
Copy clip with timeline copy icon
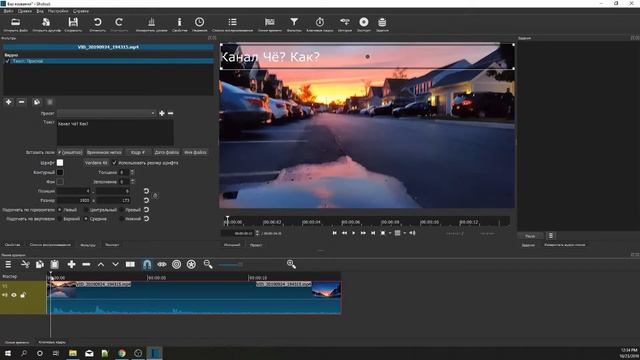(x=40, y=264)
